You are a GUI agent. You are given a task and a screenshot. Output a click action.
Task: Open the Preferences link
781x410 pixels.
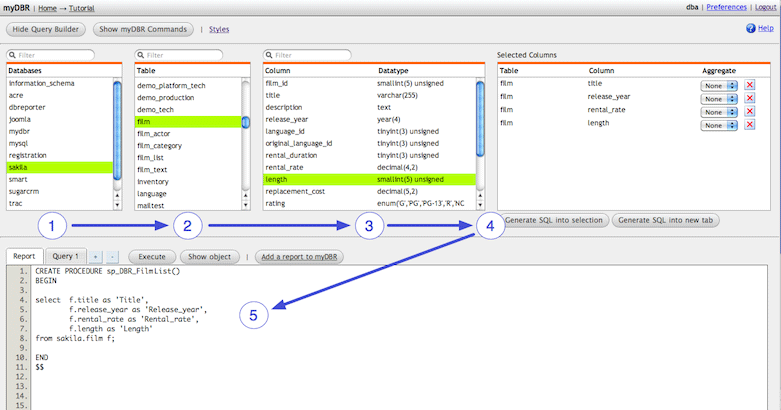(x=727, y=7)
